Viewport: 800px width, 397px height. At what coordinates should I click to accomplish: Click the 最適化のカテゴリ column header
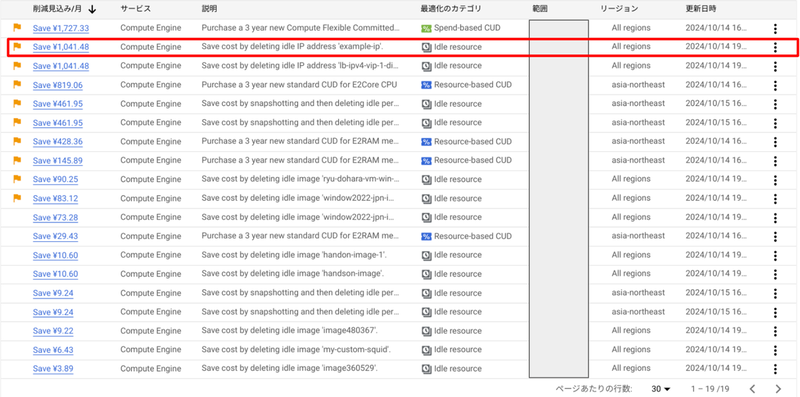click(451, 9)
